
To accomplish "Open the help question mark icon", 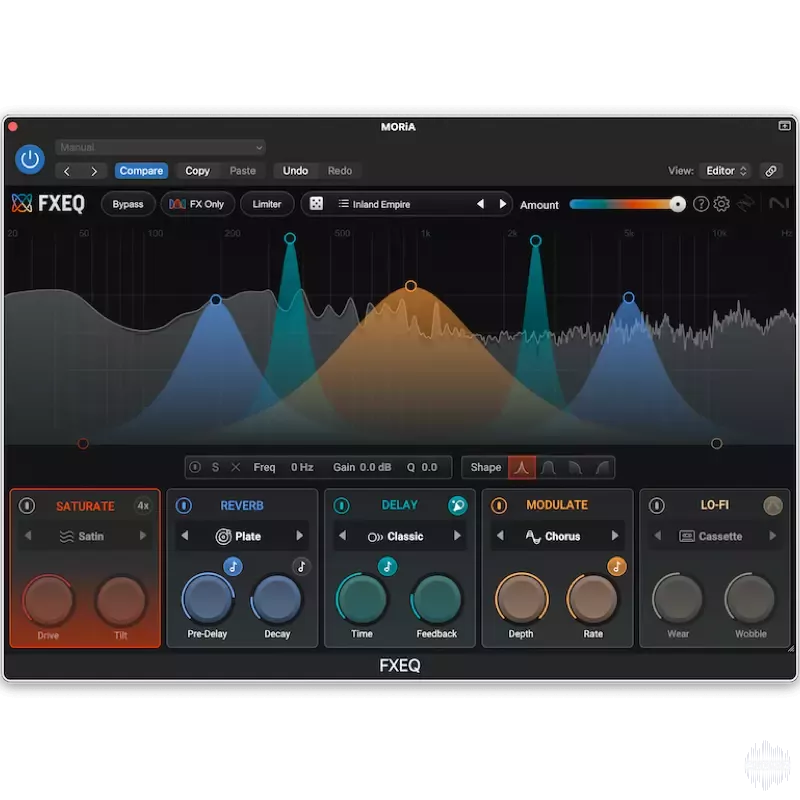I will coord(701,204).
